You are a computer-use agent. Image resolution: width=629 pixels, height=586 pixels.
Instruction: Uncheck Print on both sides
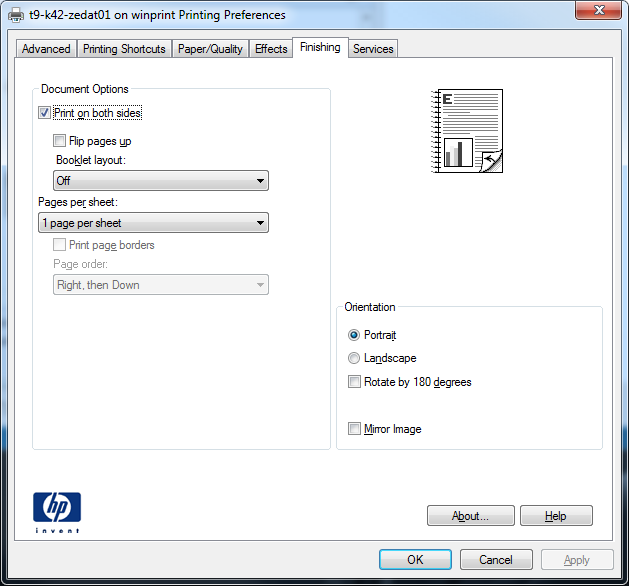tap(45, 114)
